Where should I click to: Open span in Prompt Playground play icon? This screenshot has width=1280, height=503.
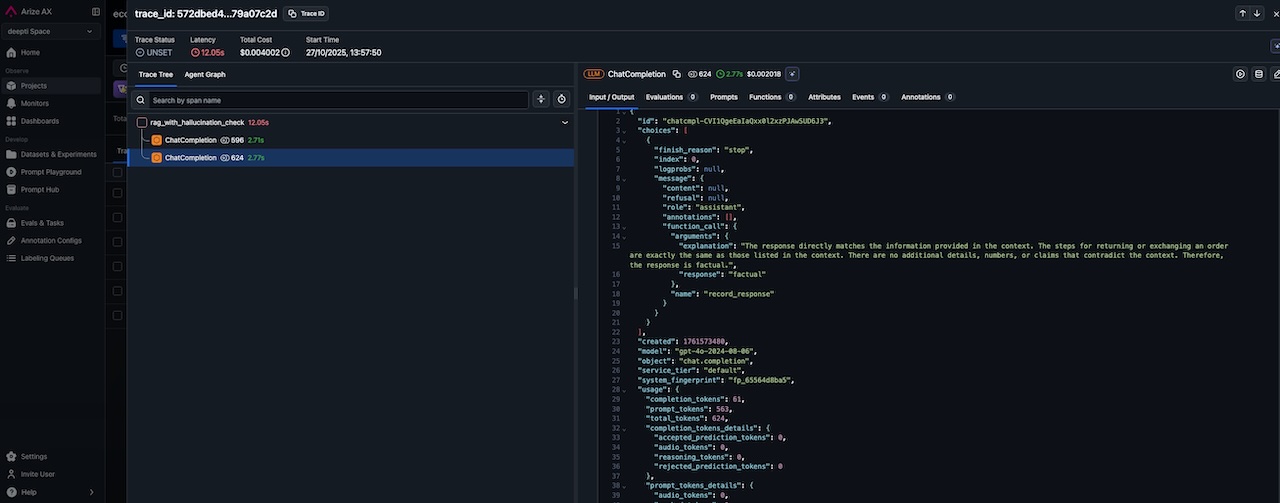tap(1240, 74)
